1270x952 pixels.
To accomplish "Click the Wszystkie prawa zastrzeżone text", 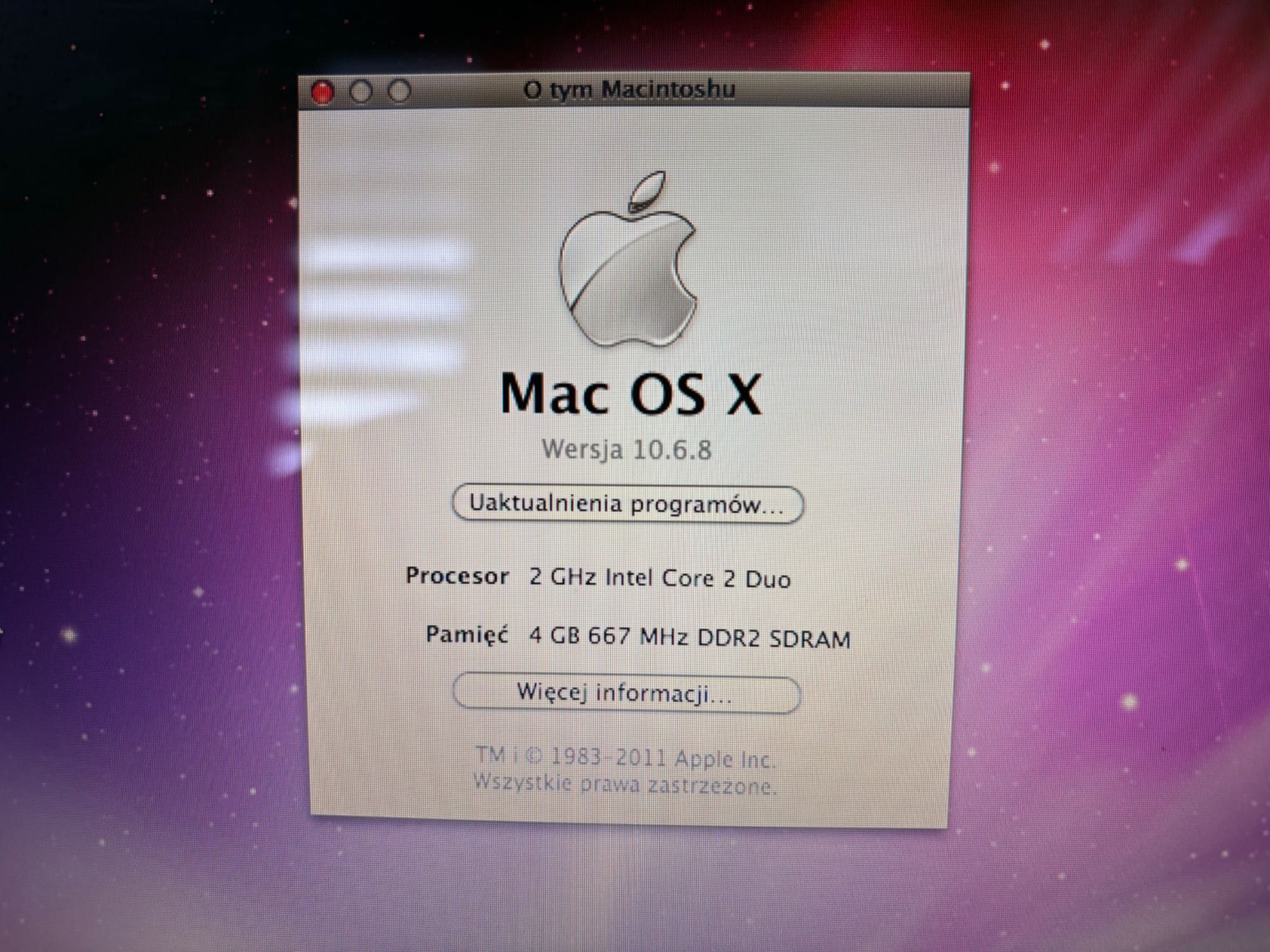I will pyautogui.click(x=625, y=784).
